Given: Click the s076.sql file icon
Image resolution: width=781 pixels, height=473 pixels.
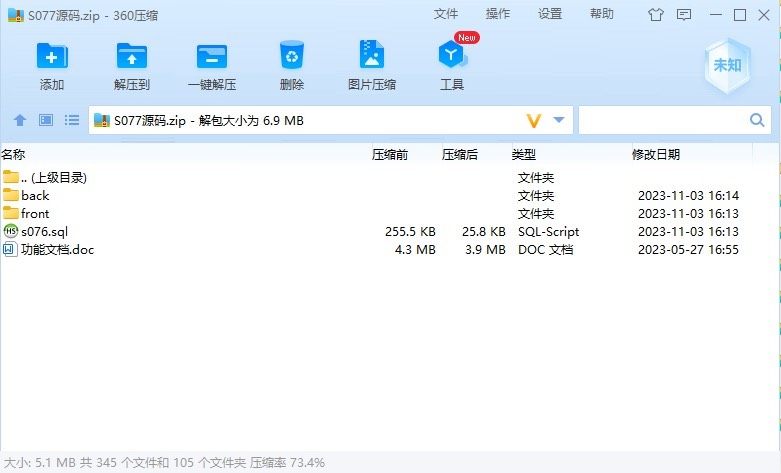Looking at the screenshot, I should (10, 231).
